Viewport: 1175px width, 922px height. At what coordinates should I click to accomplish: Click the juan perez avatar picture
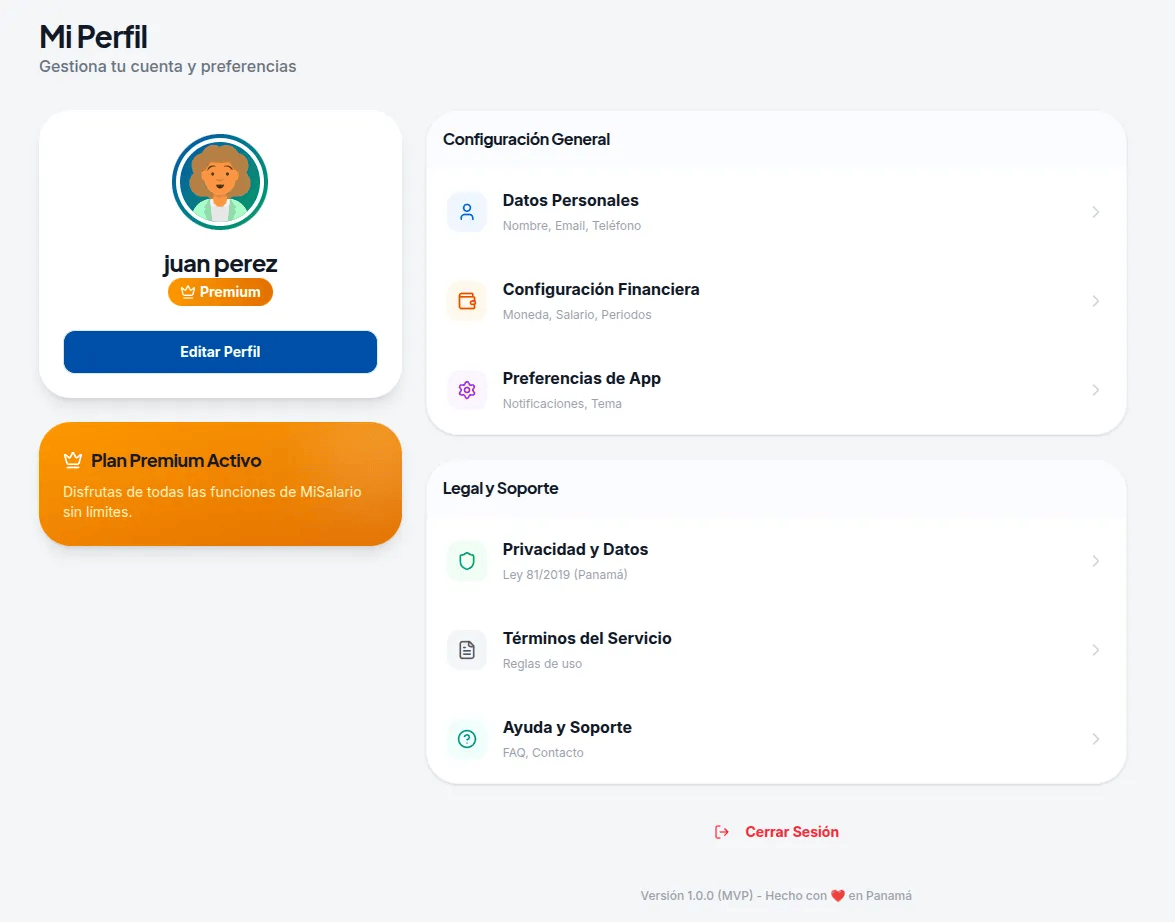point(220,181)
